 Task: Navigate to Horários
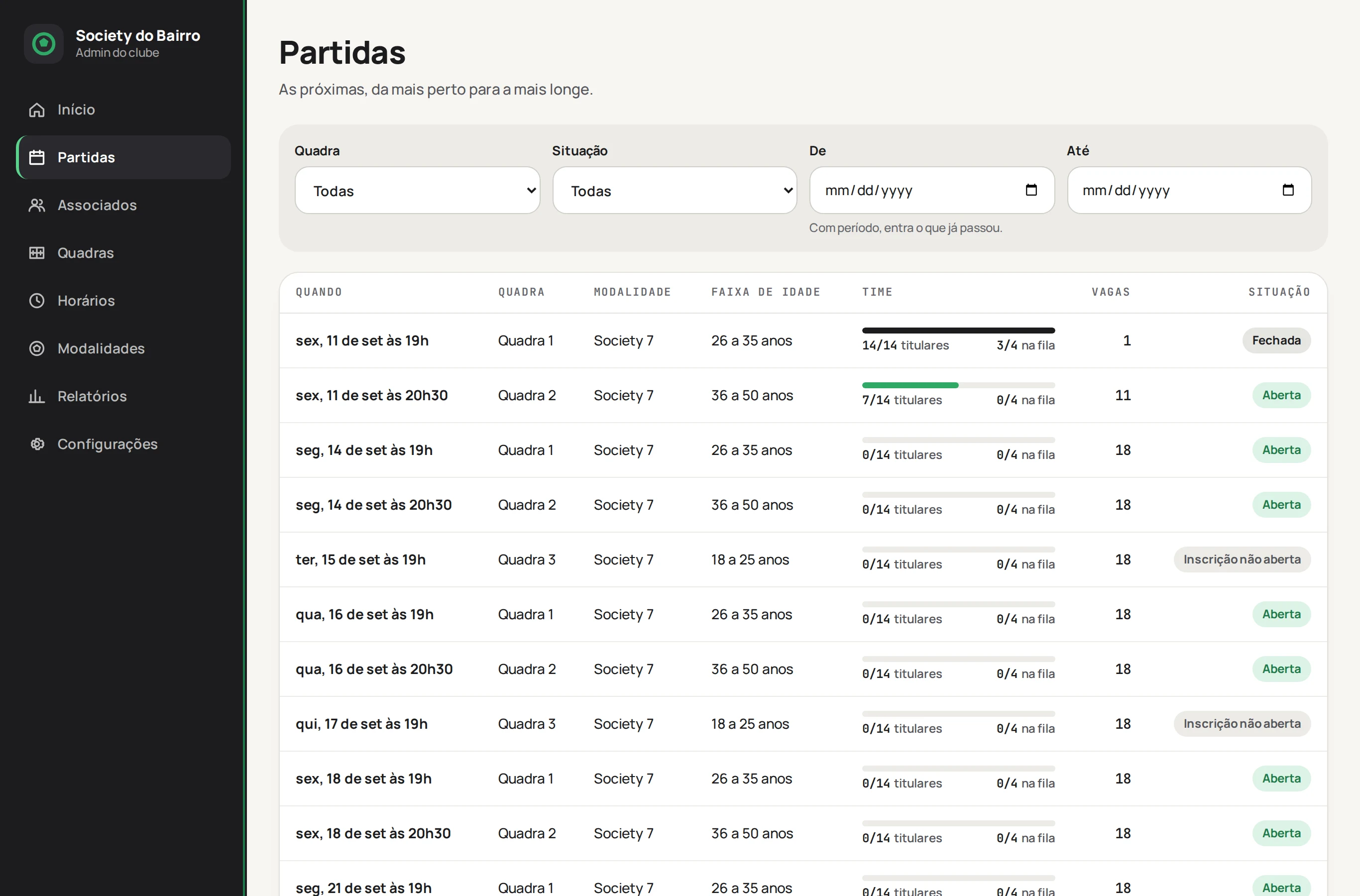coord(123,301)
